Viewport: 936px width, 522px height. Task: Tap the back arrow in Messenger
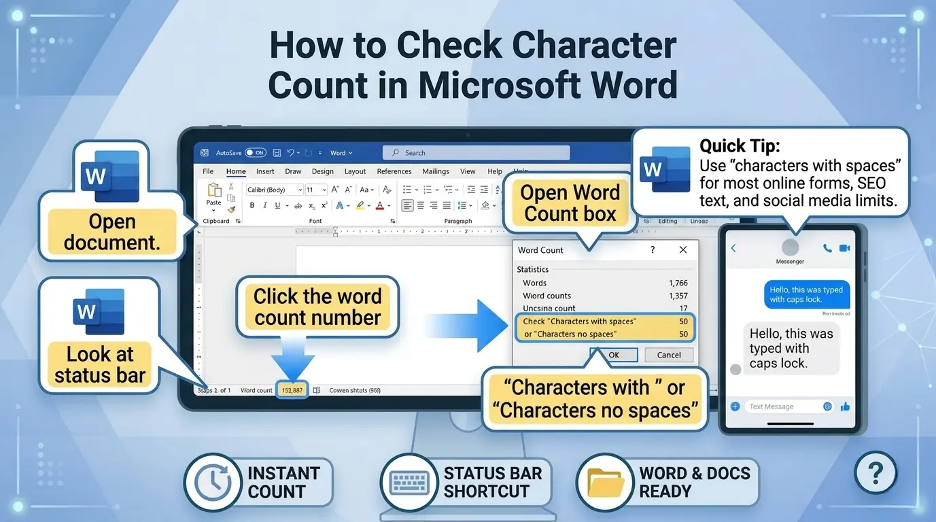pyautogui.click(x=734, y=248)
